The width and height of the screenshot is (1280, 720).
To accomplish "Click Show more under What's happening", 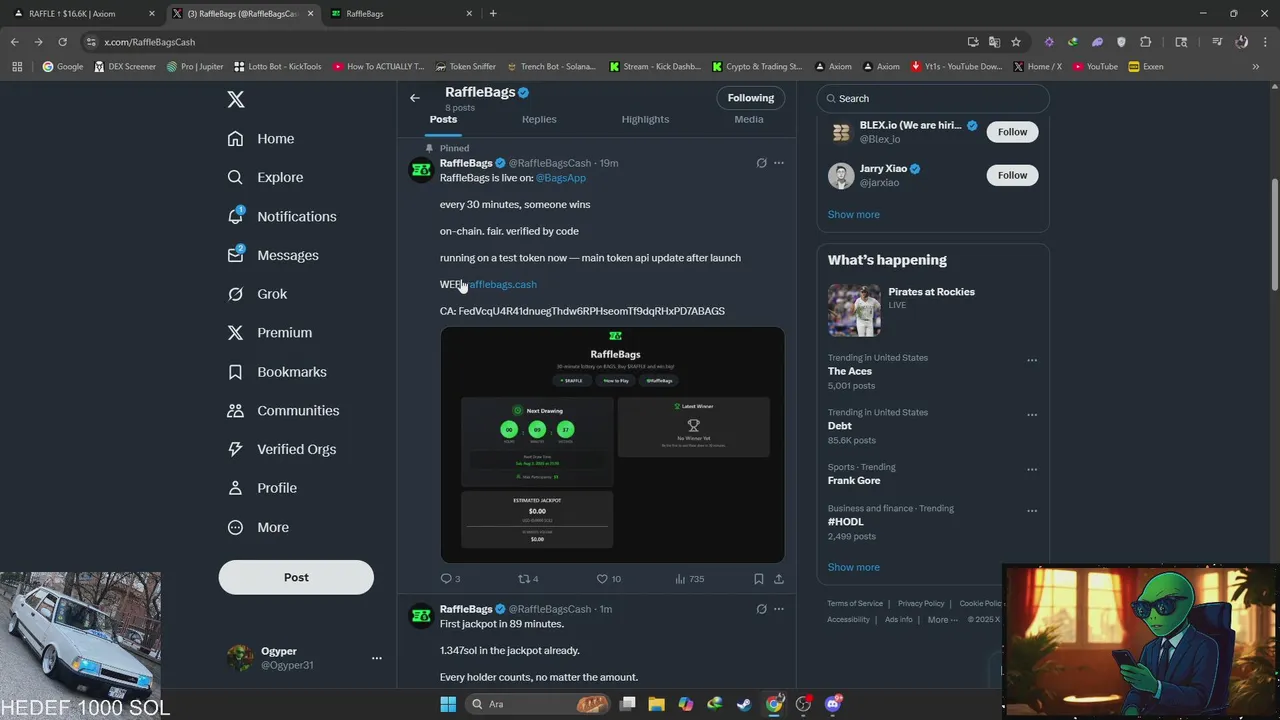I will pyautogui.click(x=854, y=567).
